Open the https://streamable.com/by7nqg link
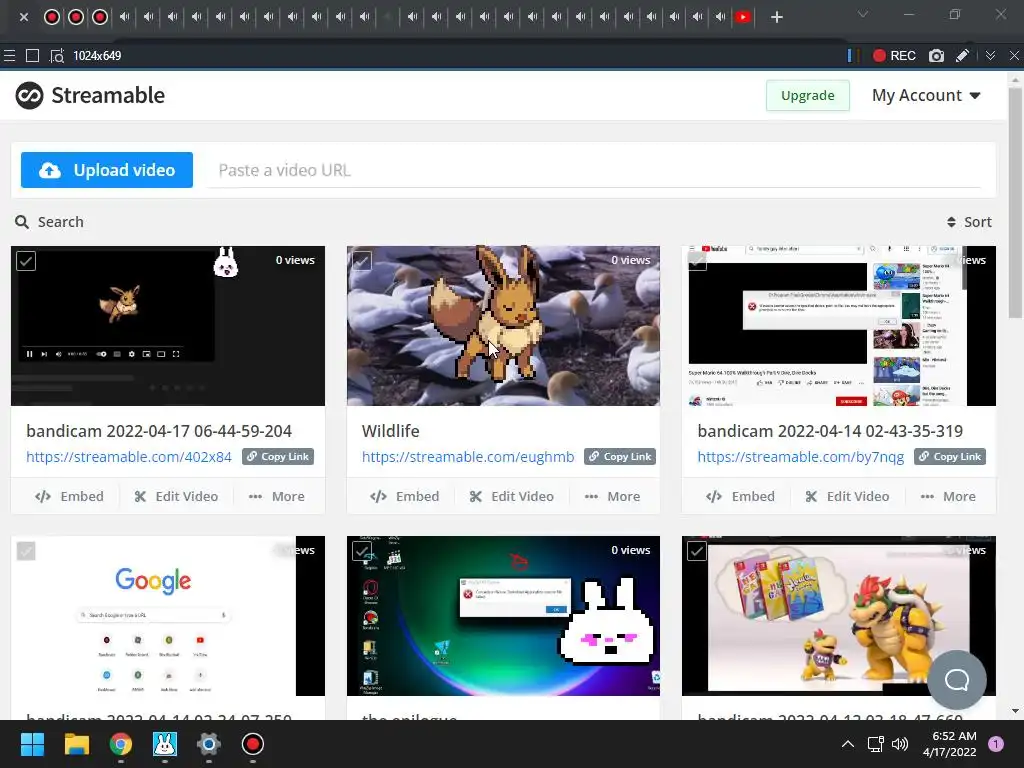Screen dimensions: 1024x768 coord(801,456)
